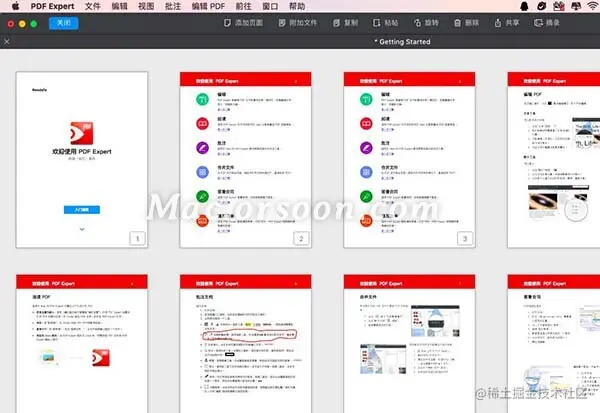Viewport: 600px width, 413px height.
Task: Click the Attach File (附加文件) toolbar button
Action: (x=298, y=23)
